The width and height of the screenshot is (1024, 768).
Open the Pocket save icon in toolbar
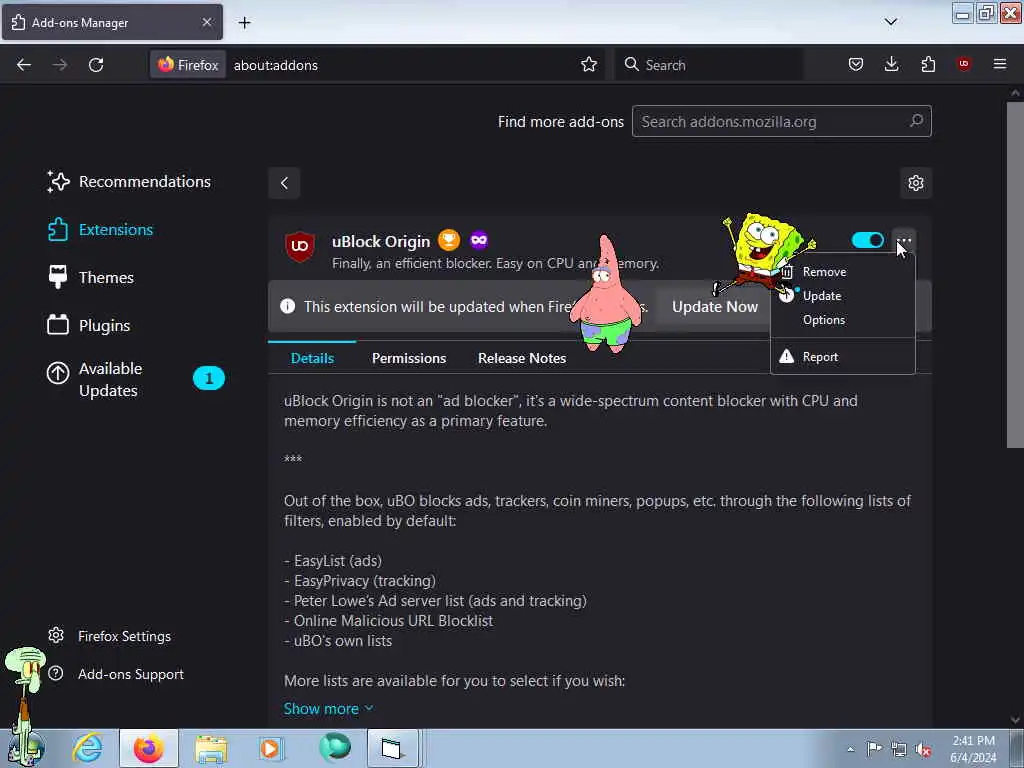(x=856, y=65)
